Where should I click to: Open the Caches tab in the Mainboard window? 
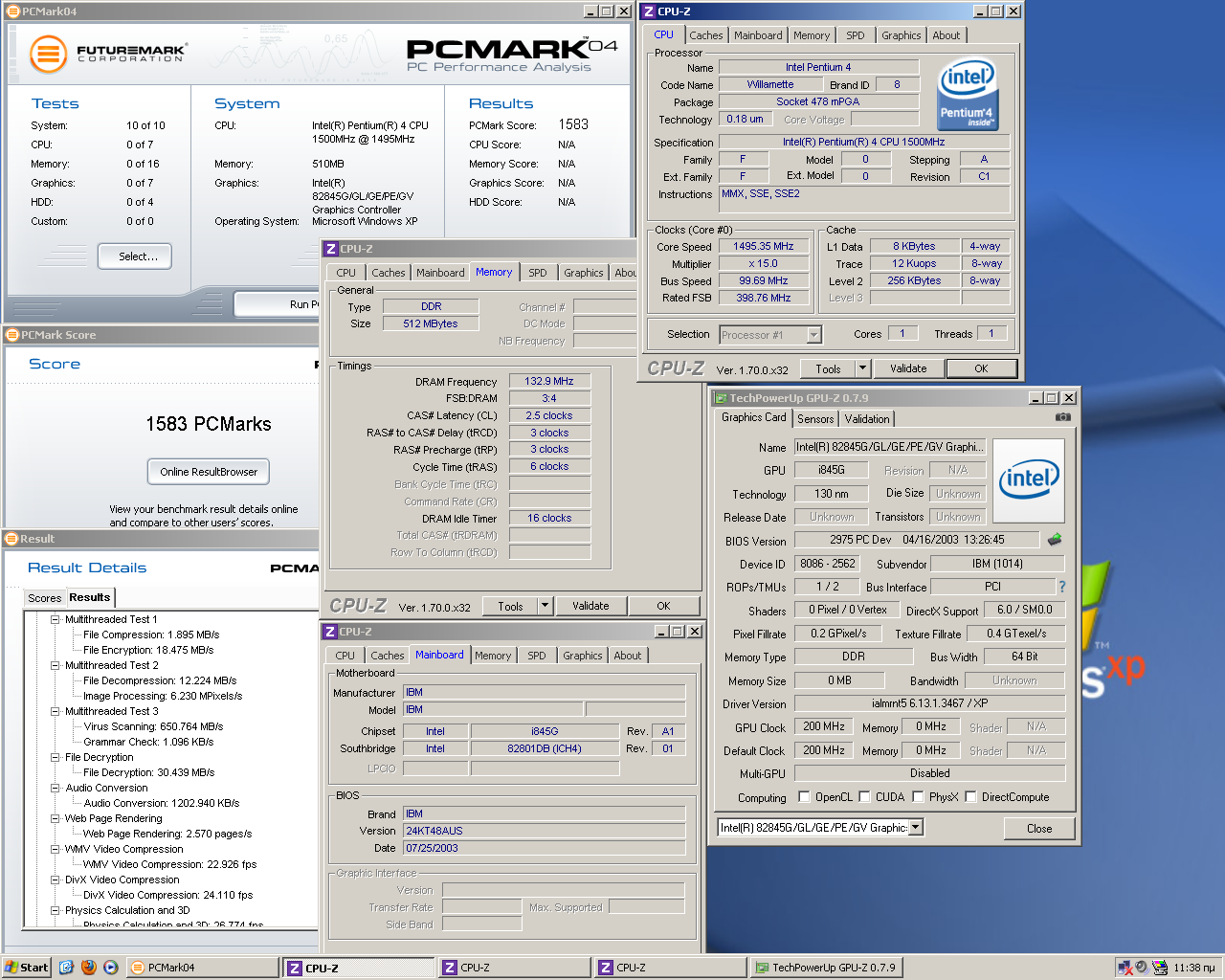(388, 656)
